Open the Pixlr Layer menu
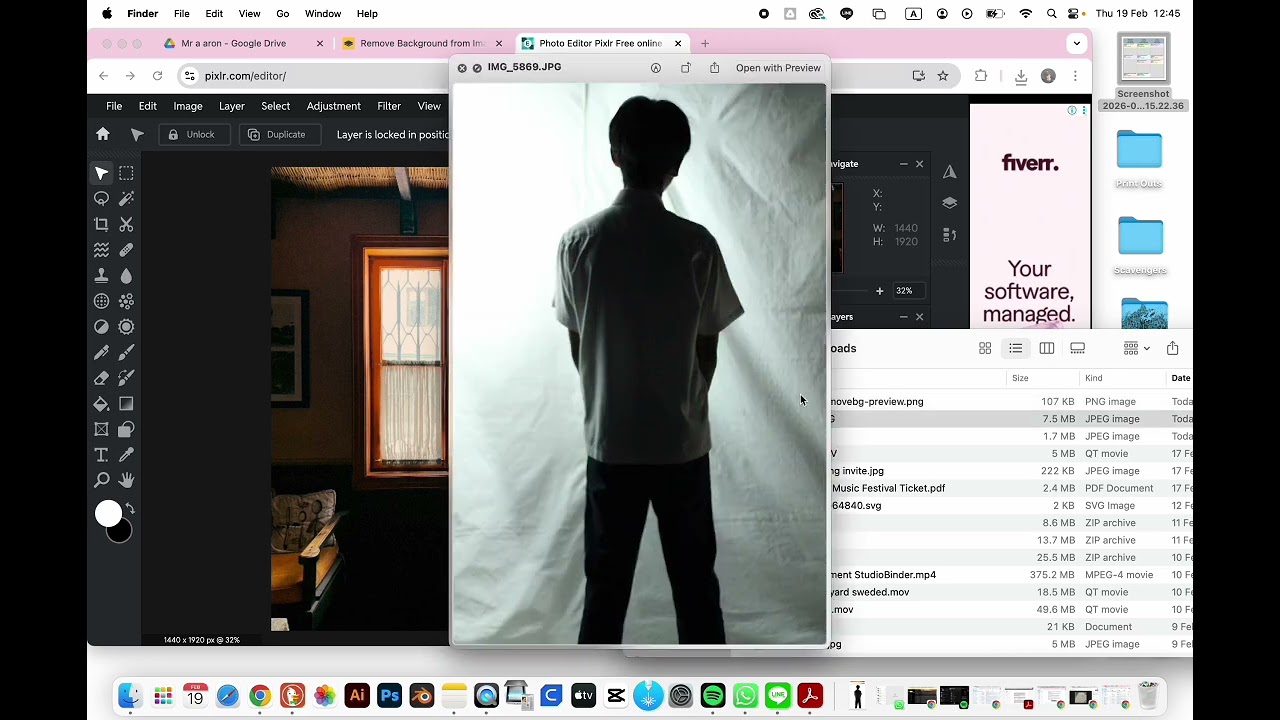The height and width of the screenshot is (720, 1280). point(231,106)
